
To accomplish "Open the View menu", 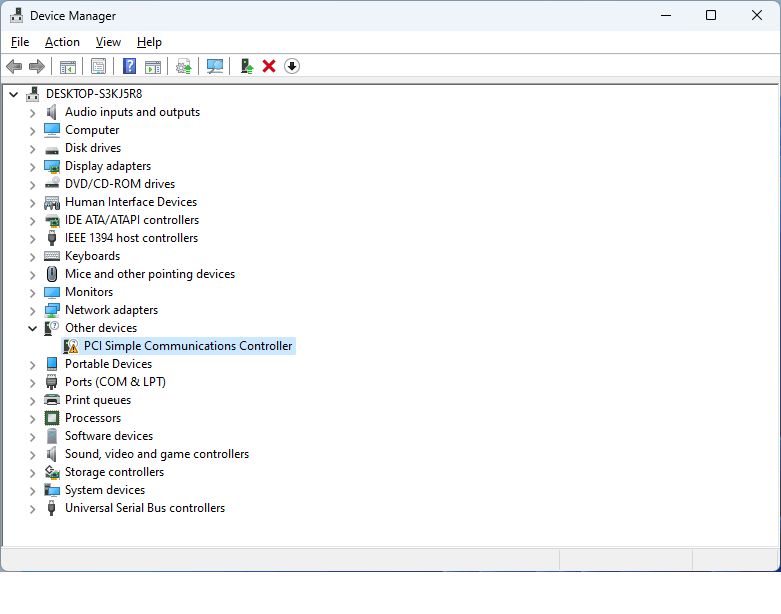I will point(108,42).
